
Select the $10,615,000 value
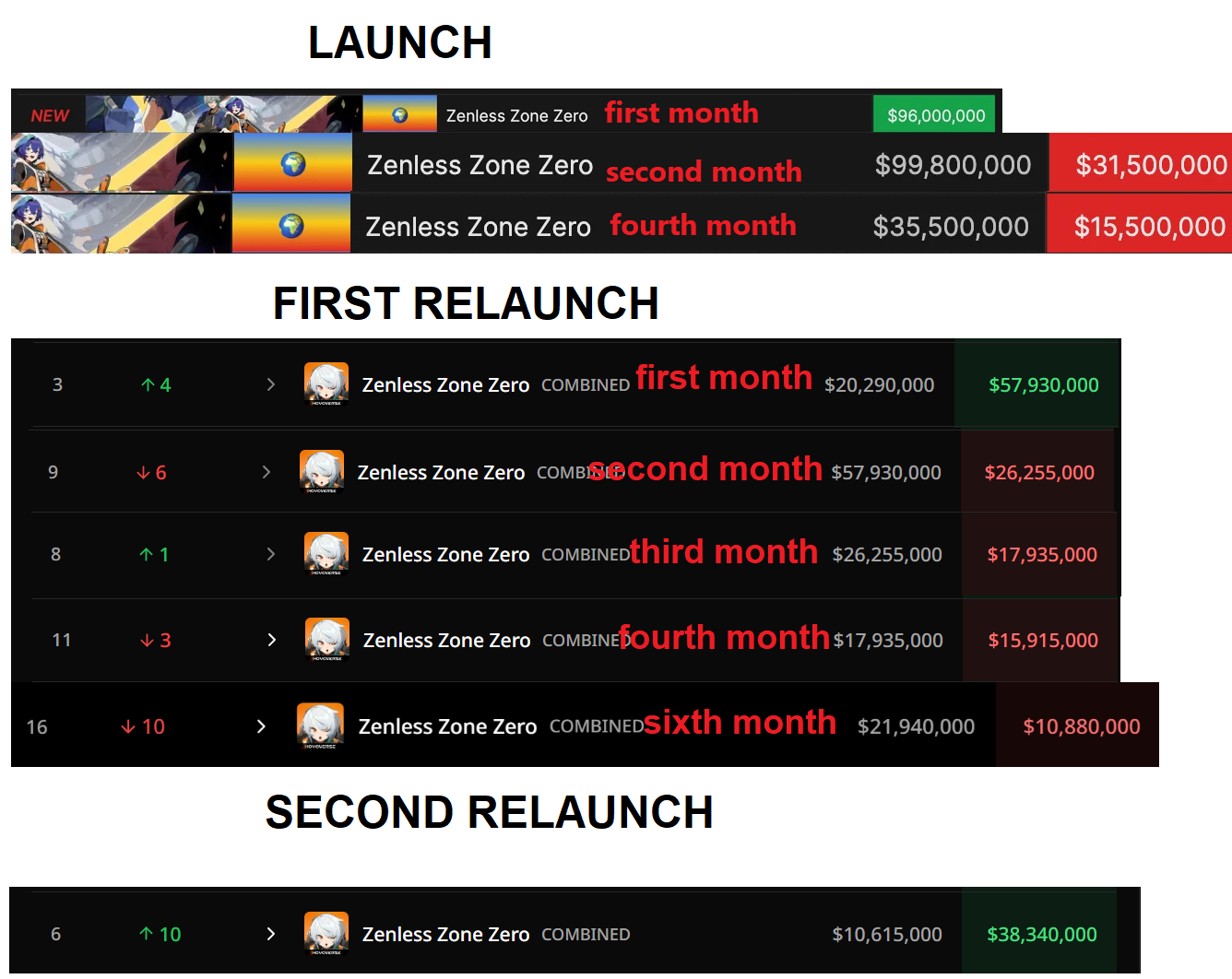887,935
